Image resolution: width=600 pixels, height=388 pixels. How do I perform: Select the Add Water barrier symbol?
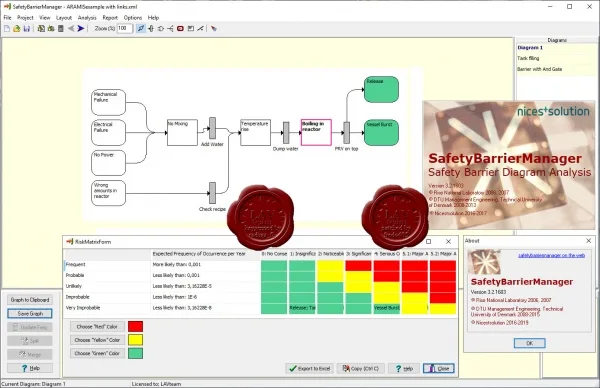(x=212, y=128)
